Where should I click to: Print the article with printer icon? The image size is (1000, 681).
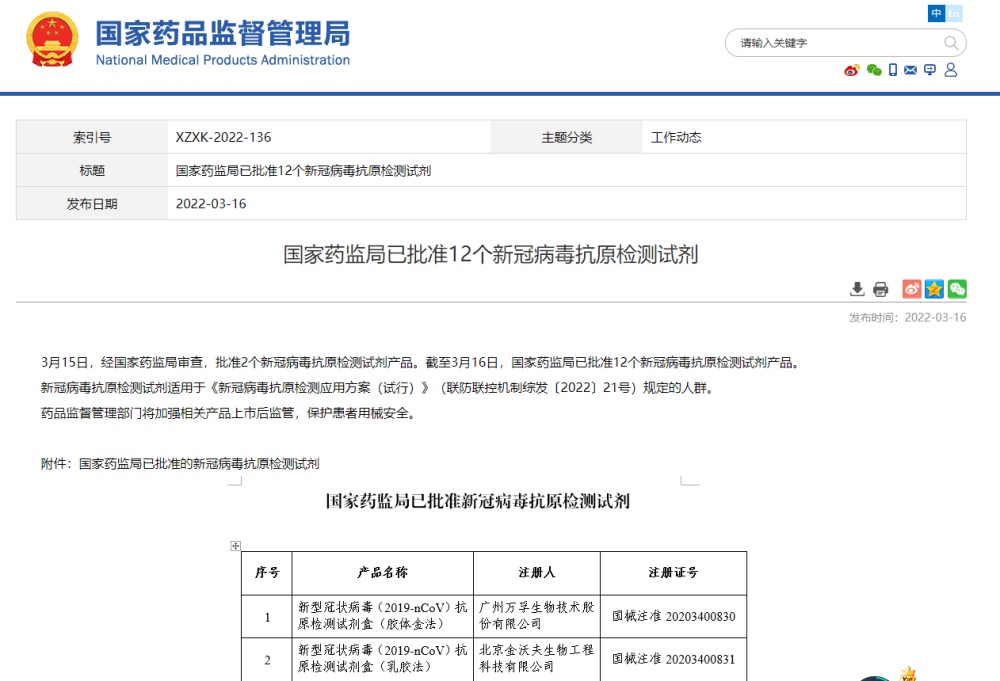pos(880,289)
